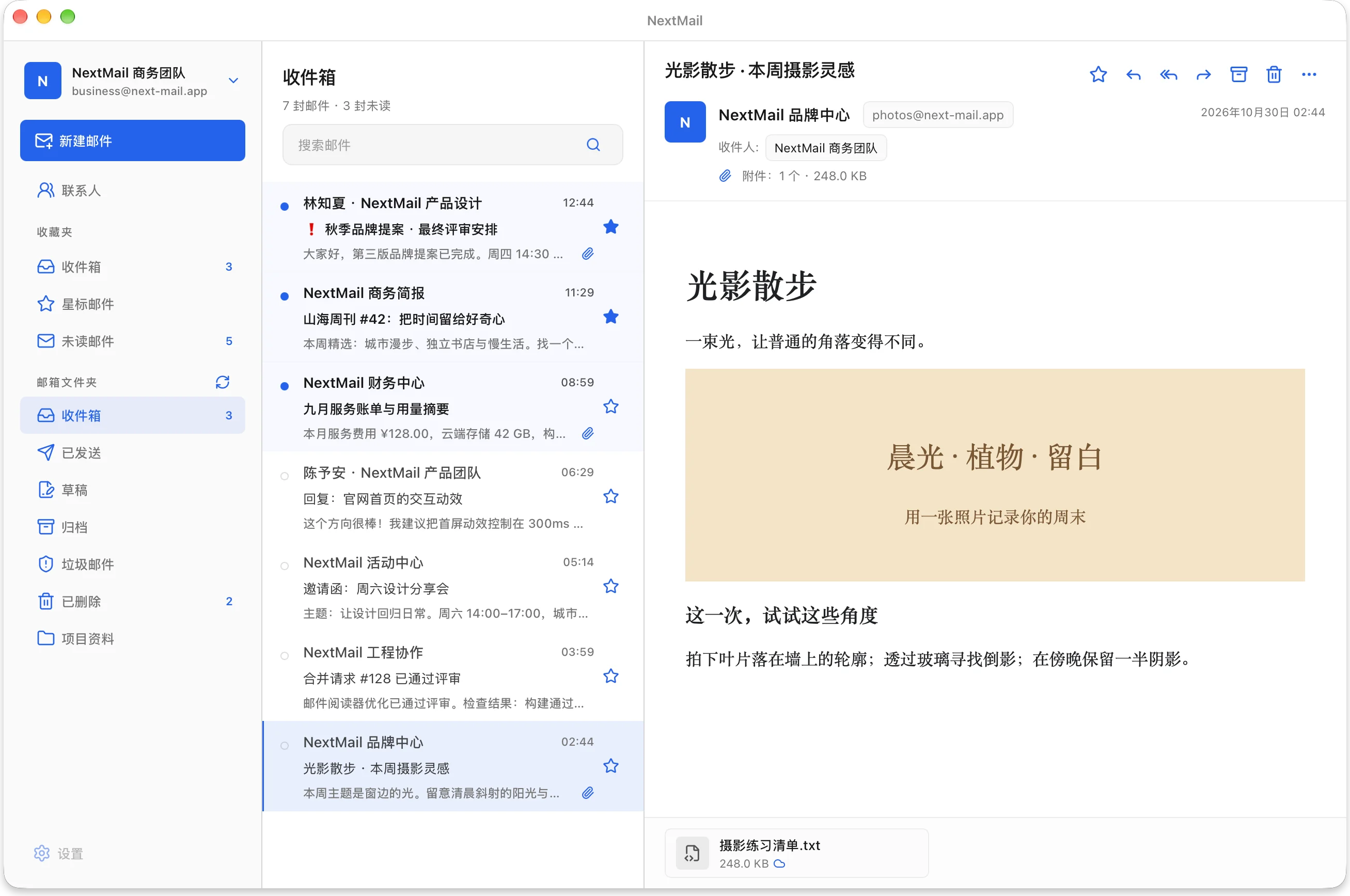Screen dimensions: 1350x896
Task: Click the 新建邮件 compose button
Action: (133, 140)
